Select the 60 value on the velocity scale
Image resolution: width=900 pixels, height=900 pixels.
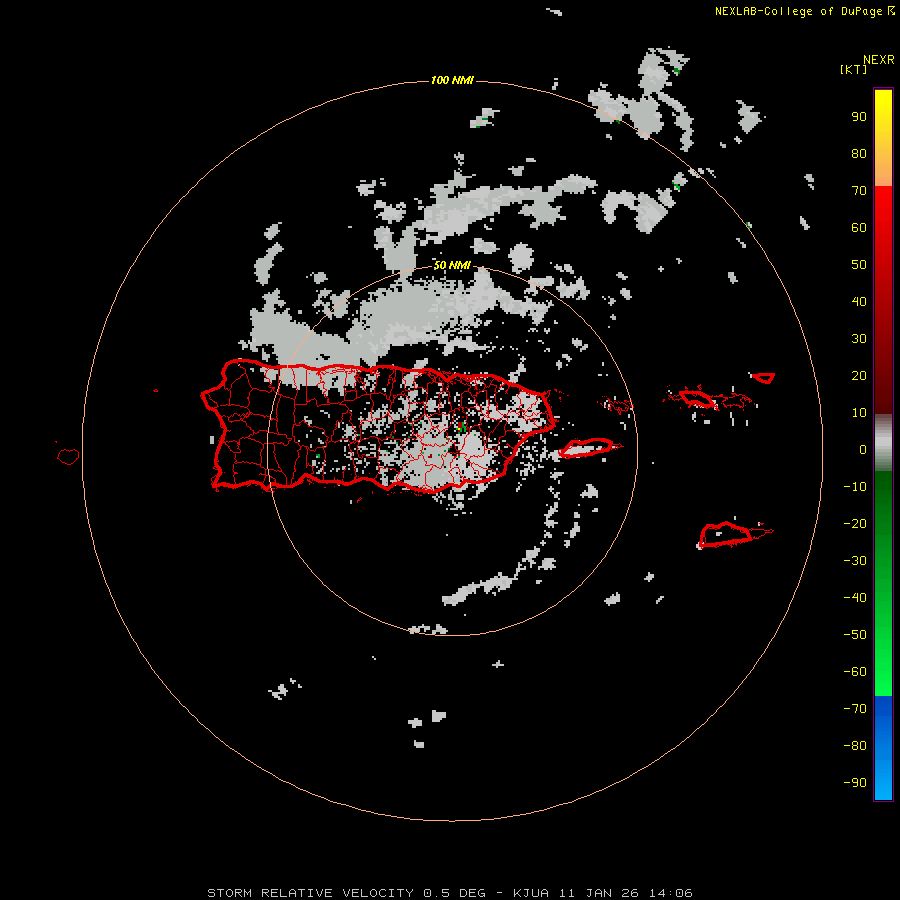coord(859,228)
